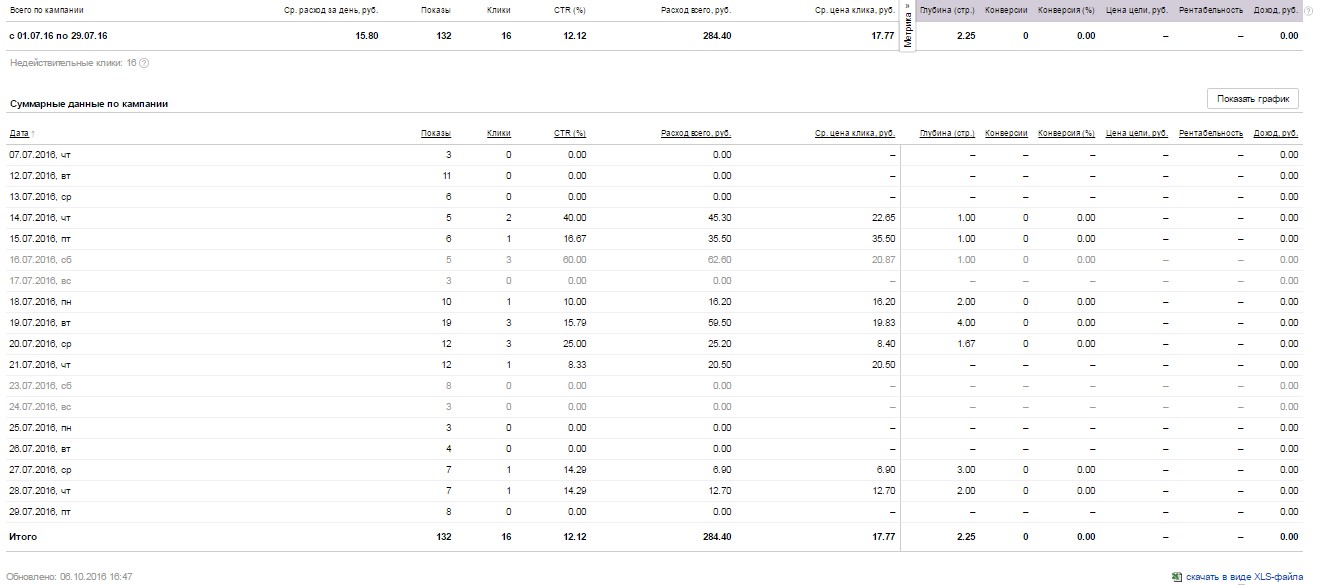Screen dimensions: 1325x585
Task: Sort table by Глубина (стр.) link
Action: pos(947,133)
